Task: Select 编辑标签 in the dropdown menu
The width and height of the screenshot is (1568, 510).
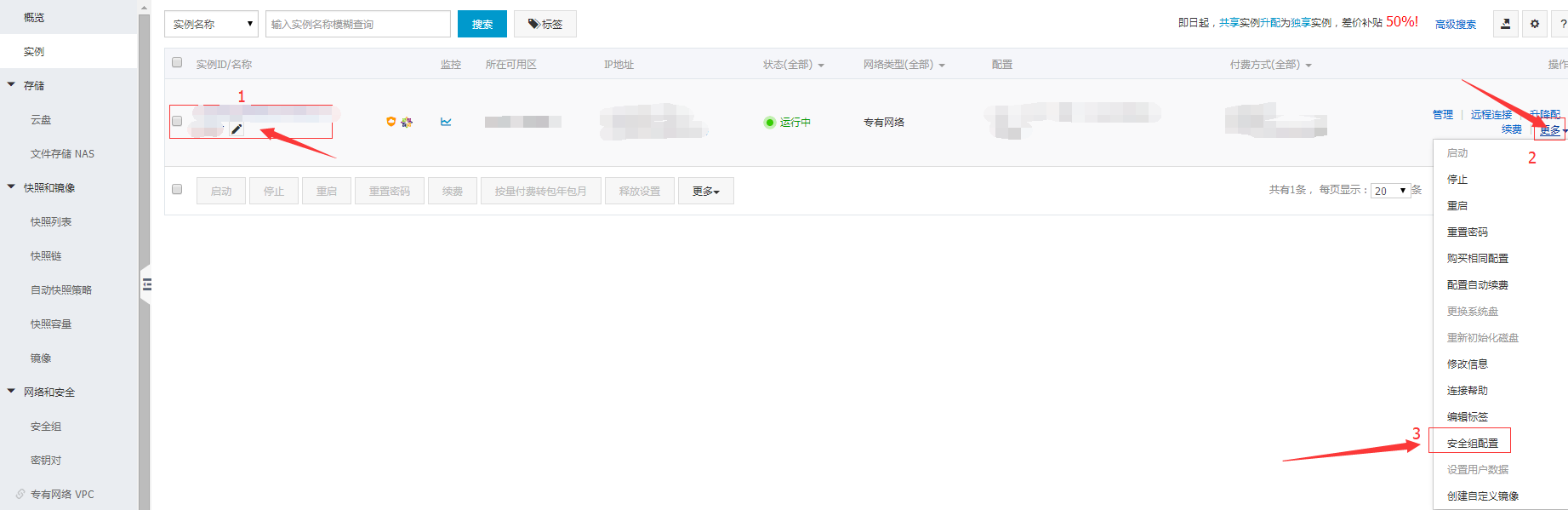Action: (1468, 417)
